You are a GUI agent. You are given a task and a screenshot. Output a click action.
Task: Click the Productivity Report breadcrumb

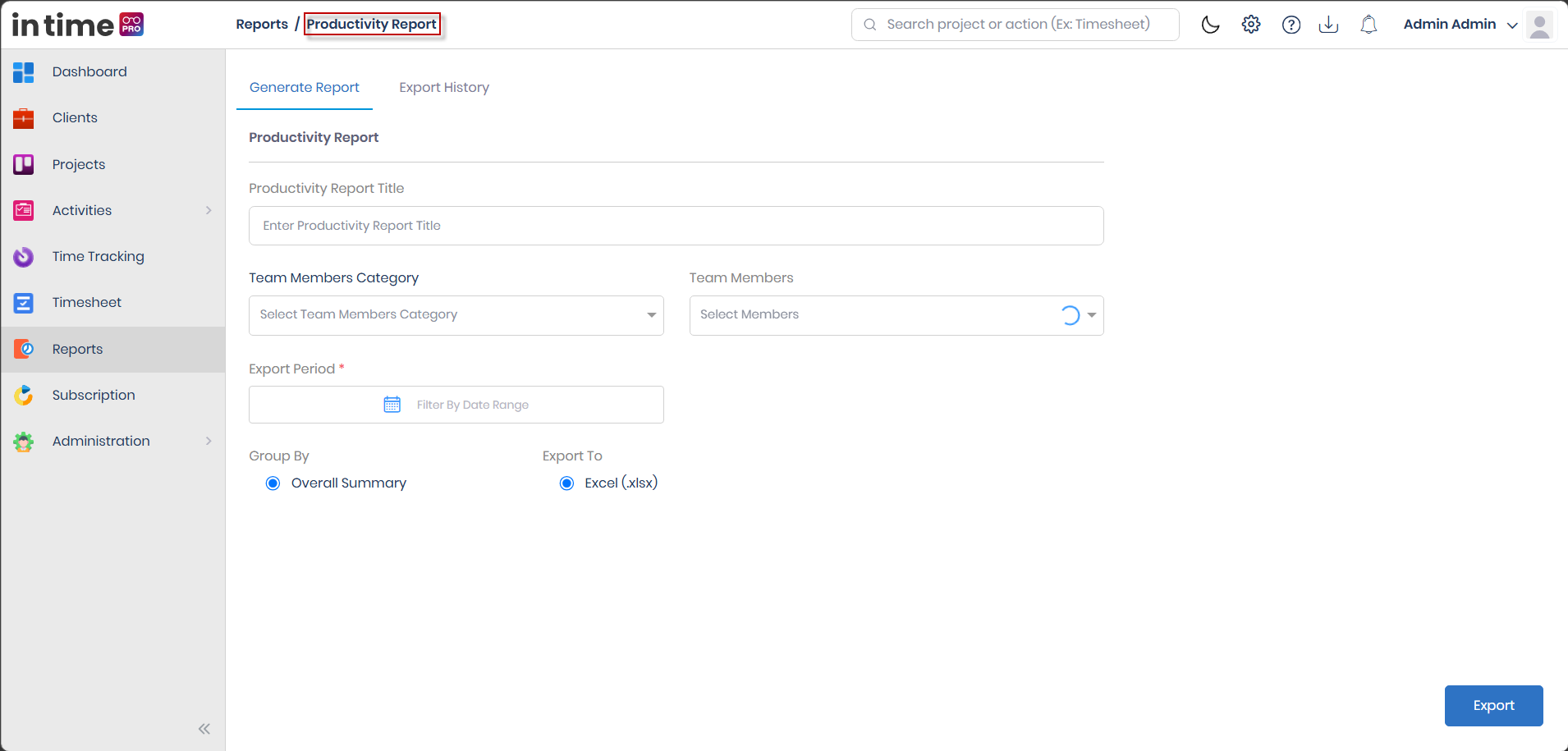point(372,24)
